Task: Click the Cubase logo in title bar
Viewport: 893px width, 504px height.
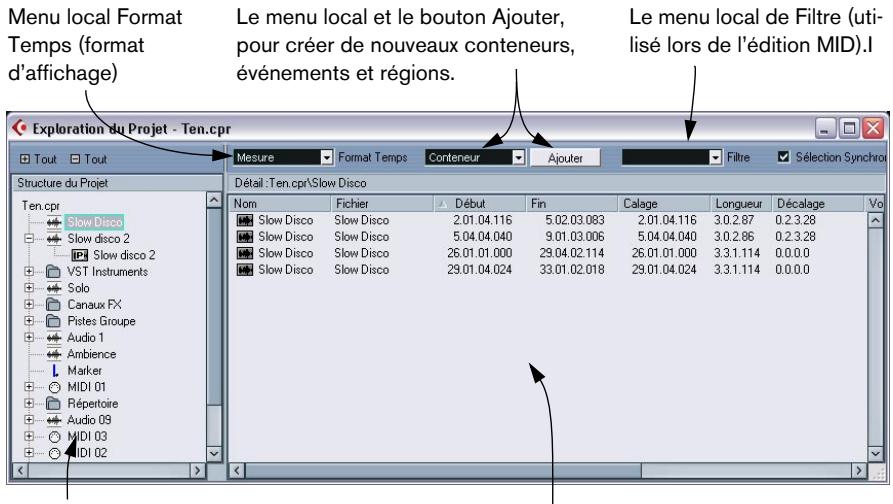Action: (20, 128)
